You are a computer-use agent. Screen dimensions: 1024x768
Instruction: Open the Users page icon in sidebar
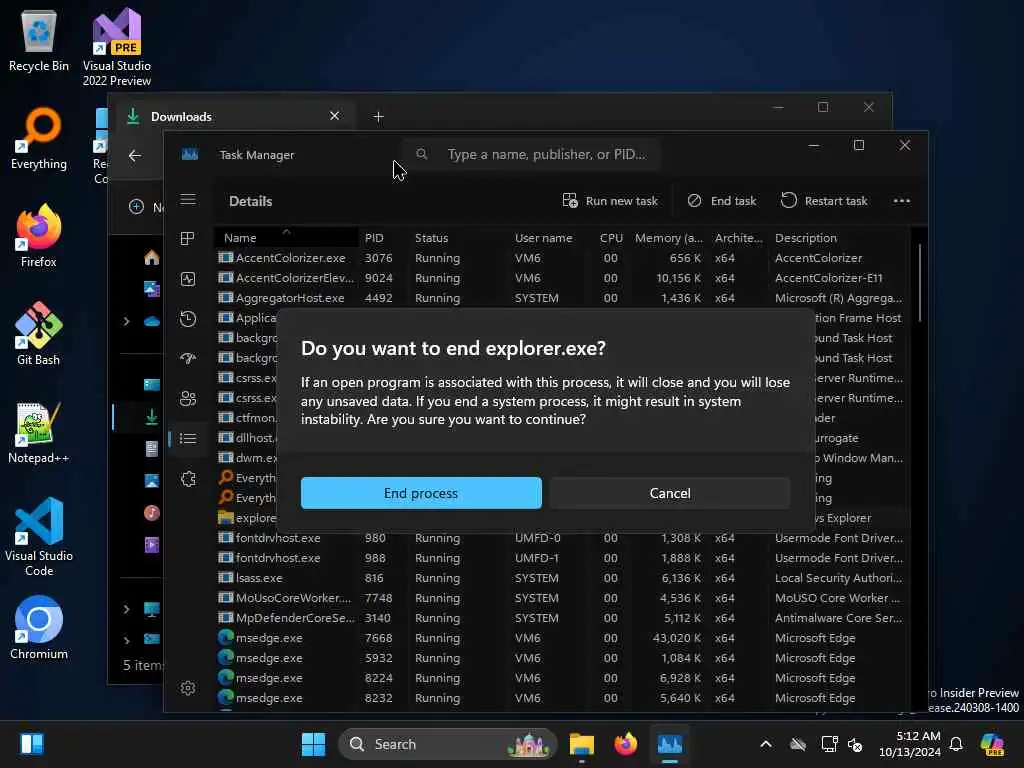(x=188, y=398)
